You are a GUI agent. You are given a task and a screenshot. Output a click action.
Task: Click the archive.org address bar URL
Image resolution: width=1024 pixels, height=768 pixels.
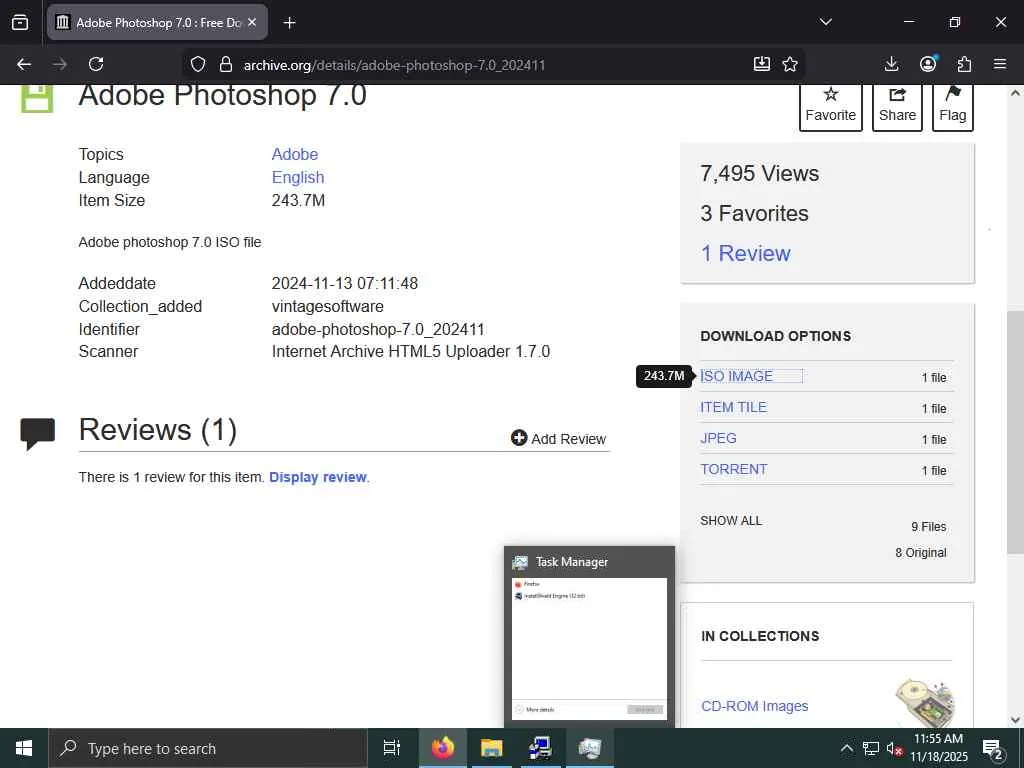[394, 65]
